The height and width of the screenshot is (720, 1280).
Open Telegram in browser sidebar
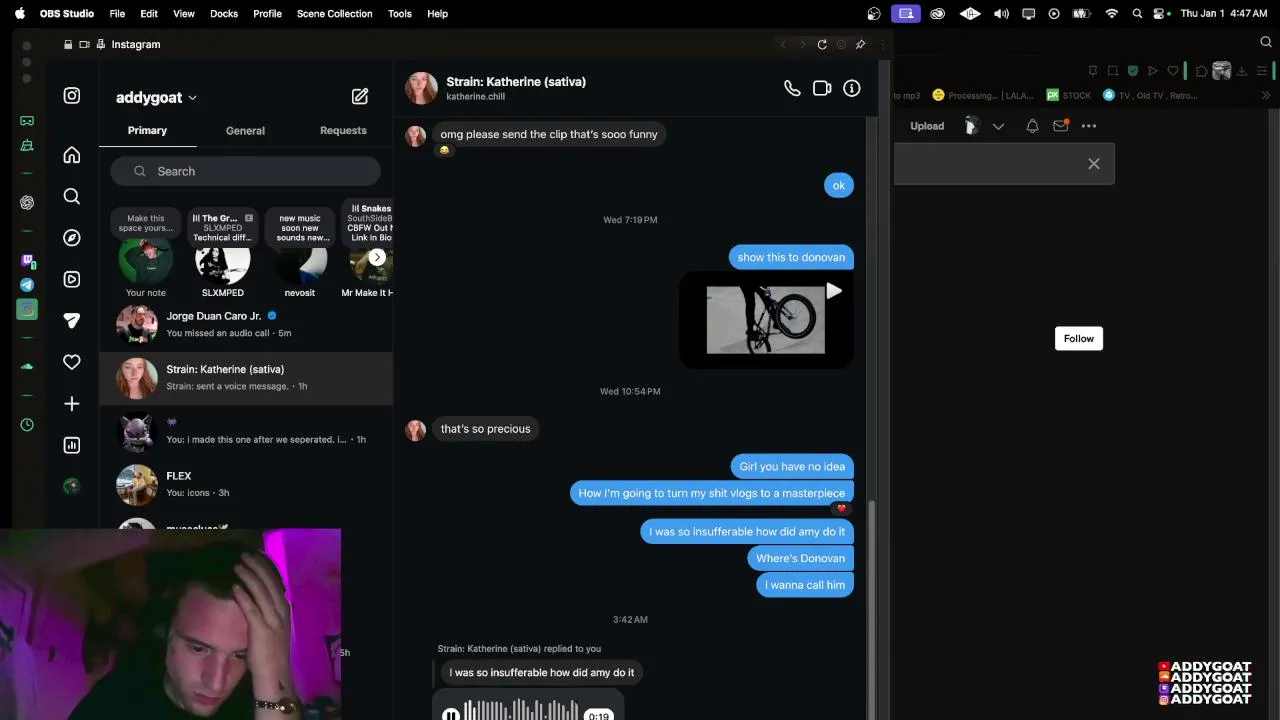tap(27, 285)
